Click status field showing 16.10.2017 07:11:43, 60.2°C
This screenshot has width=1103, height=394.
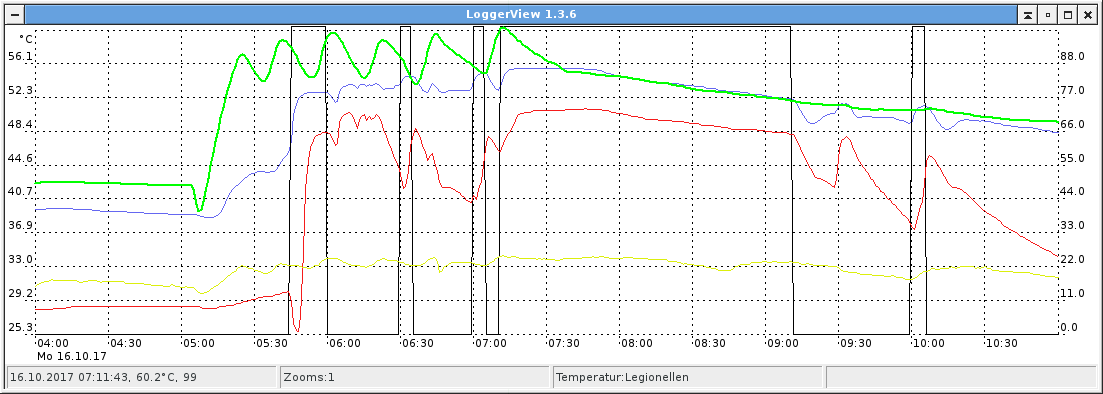(141, 377)
